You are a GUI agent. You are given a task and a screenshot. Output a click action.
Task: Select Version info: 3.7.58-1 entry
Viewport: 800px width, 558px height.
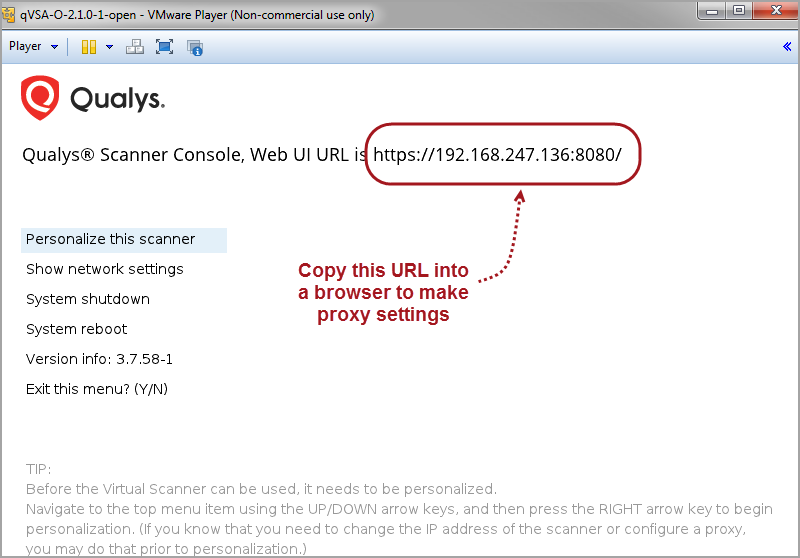click(99, 359)
